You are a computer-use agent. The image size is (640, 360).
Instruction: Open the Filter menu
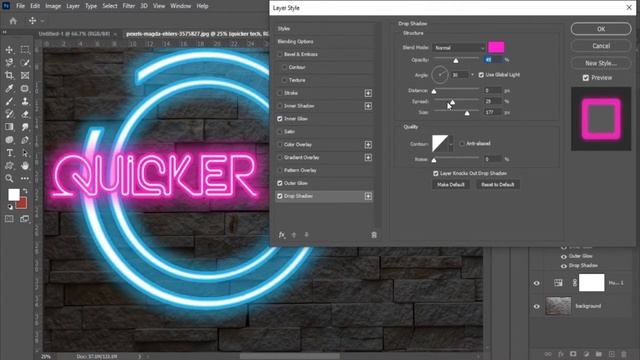pos(129,6)
